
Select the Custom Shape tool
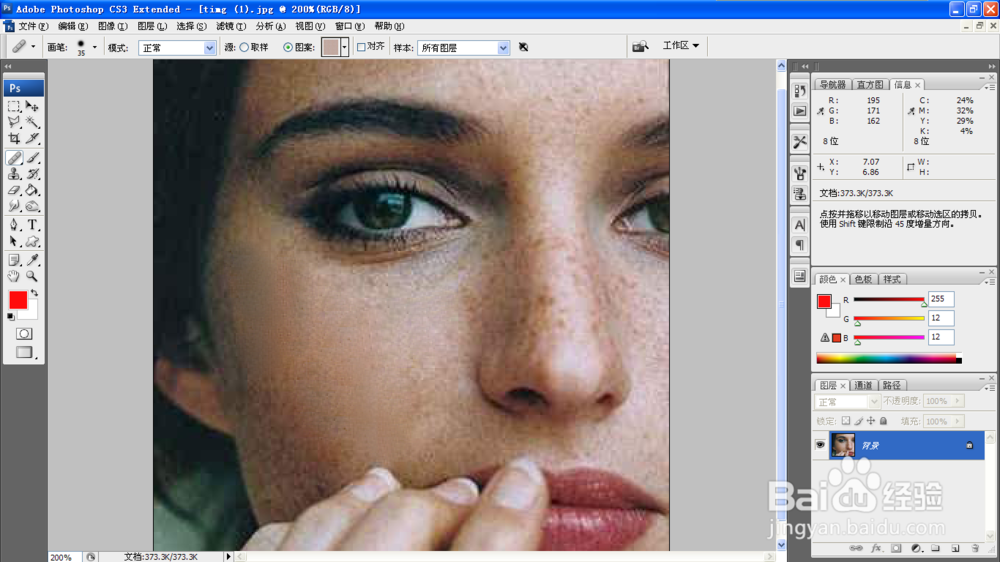pyautogui.click(x=32, y=241)
